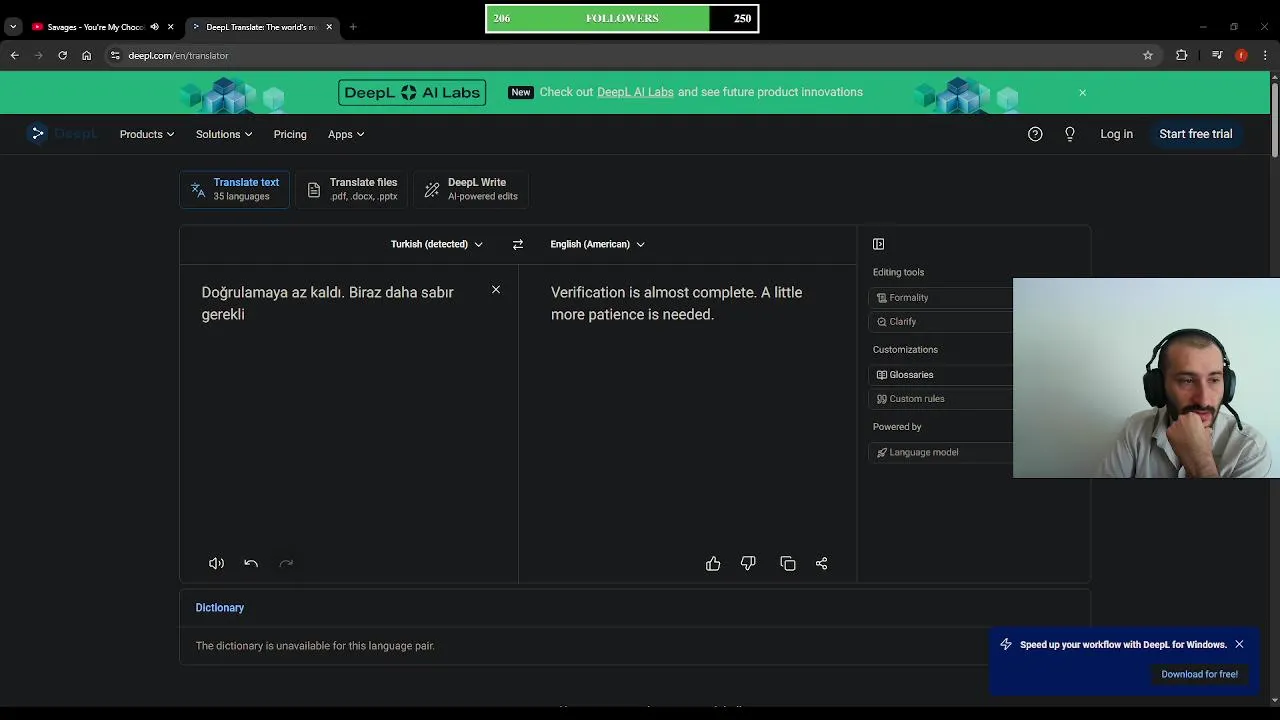Give thumbs up to the translation

click(713, 564)
